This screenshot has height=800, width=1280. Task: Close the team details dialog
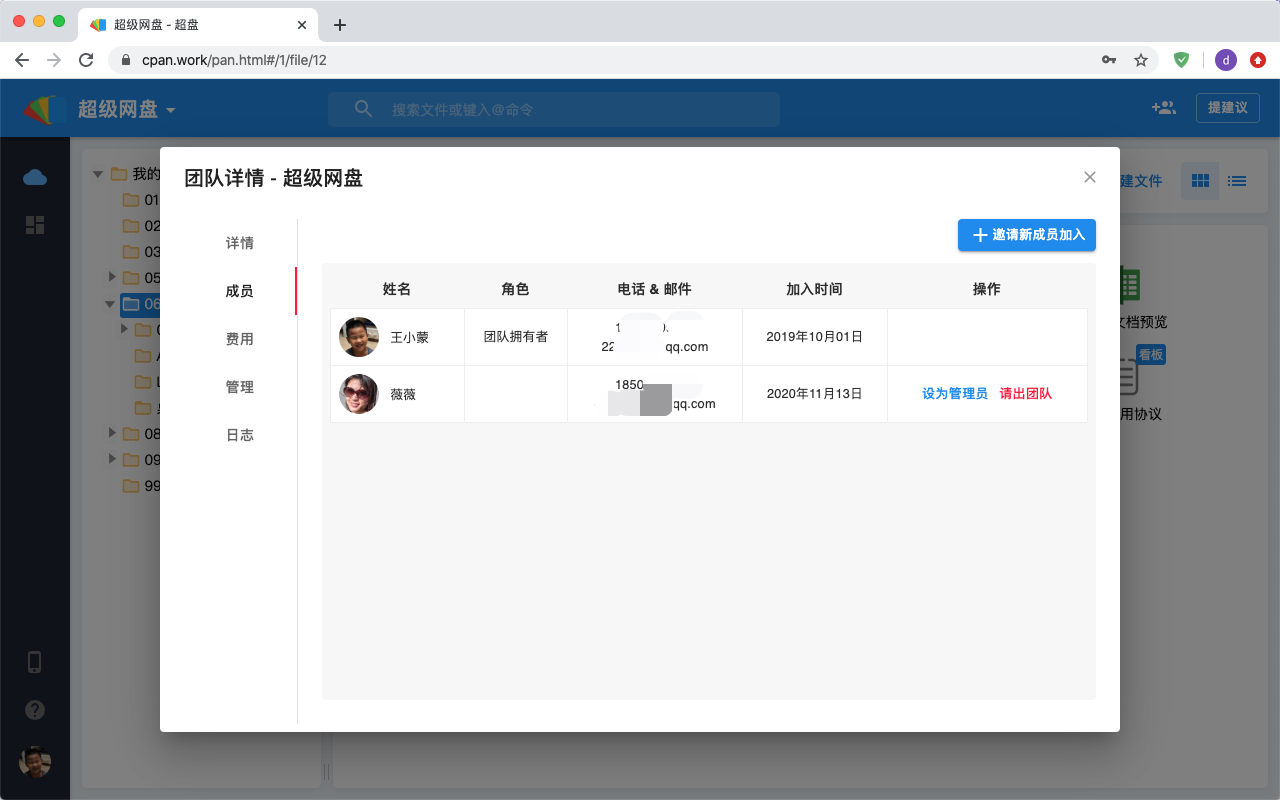coord(1090,177)
